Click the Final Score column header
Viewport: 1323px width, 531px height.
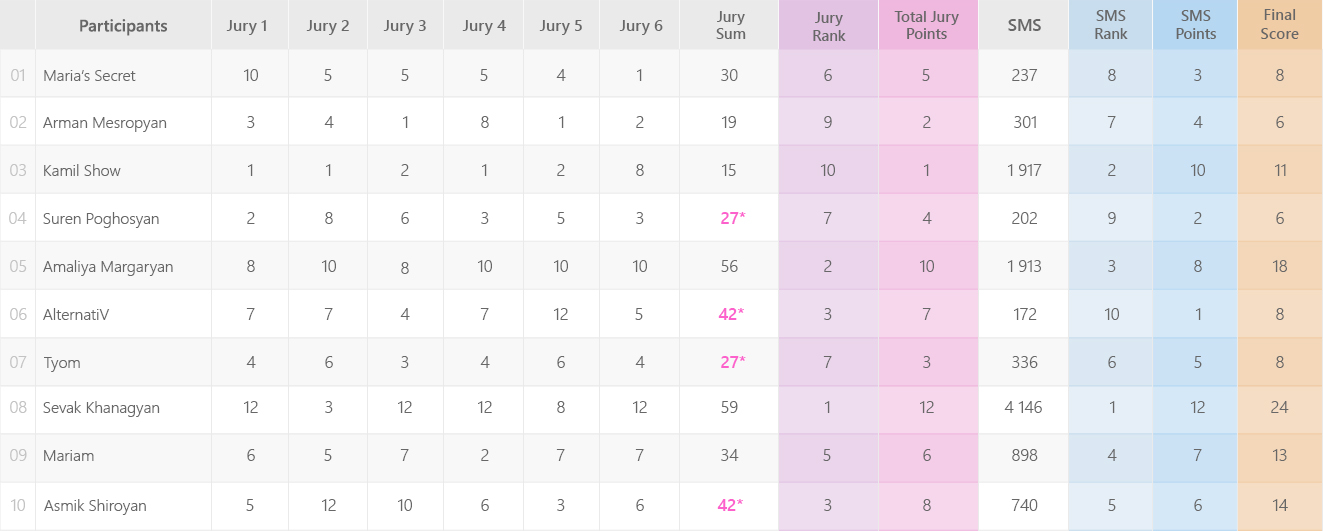tap(1279, 26)
